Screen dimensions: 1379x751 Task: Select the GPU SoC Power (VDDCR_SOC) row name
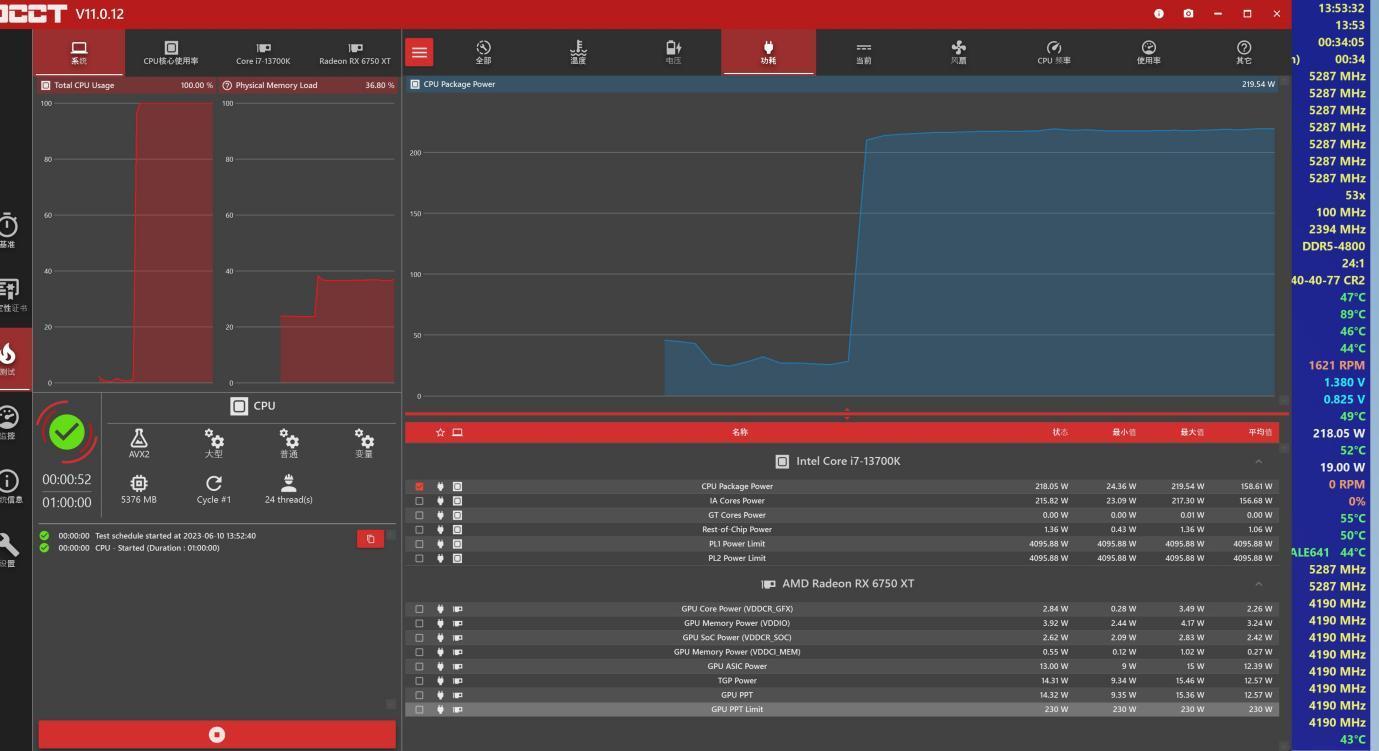click(x=737, y=638)
